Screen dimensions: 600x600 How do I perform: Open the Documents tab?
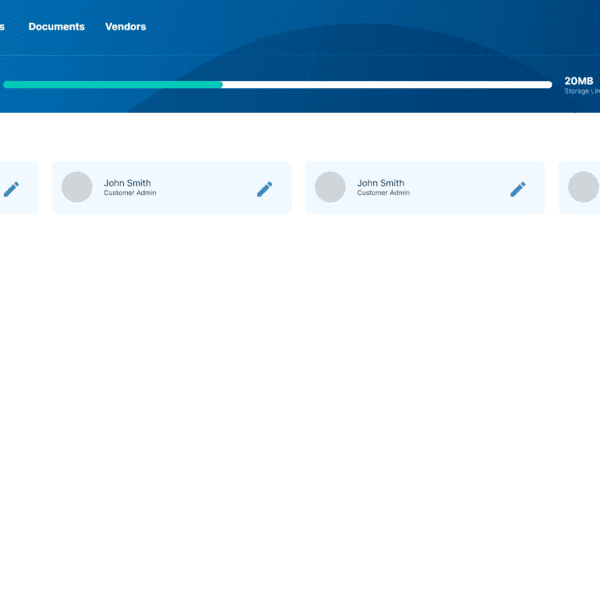click(x=56, y=27)
